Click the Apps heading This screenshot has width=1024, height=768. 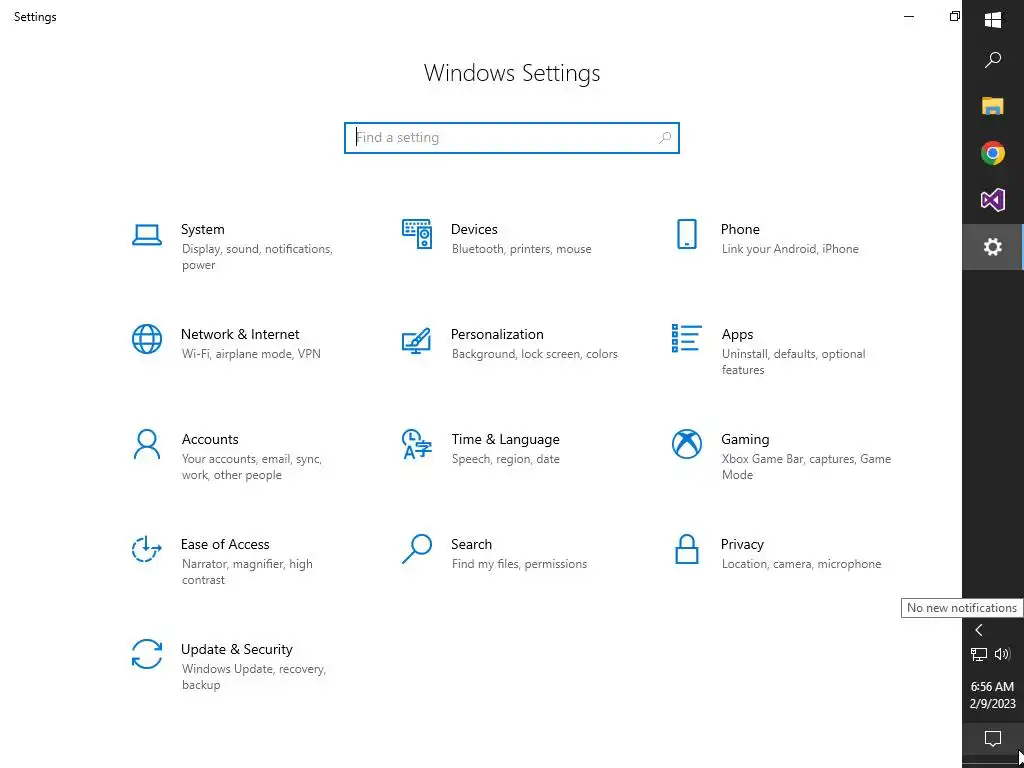(737, 334)
